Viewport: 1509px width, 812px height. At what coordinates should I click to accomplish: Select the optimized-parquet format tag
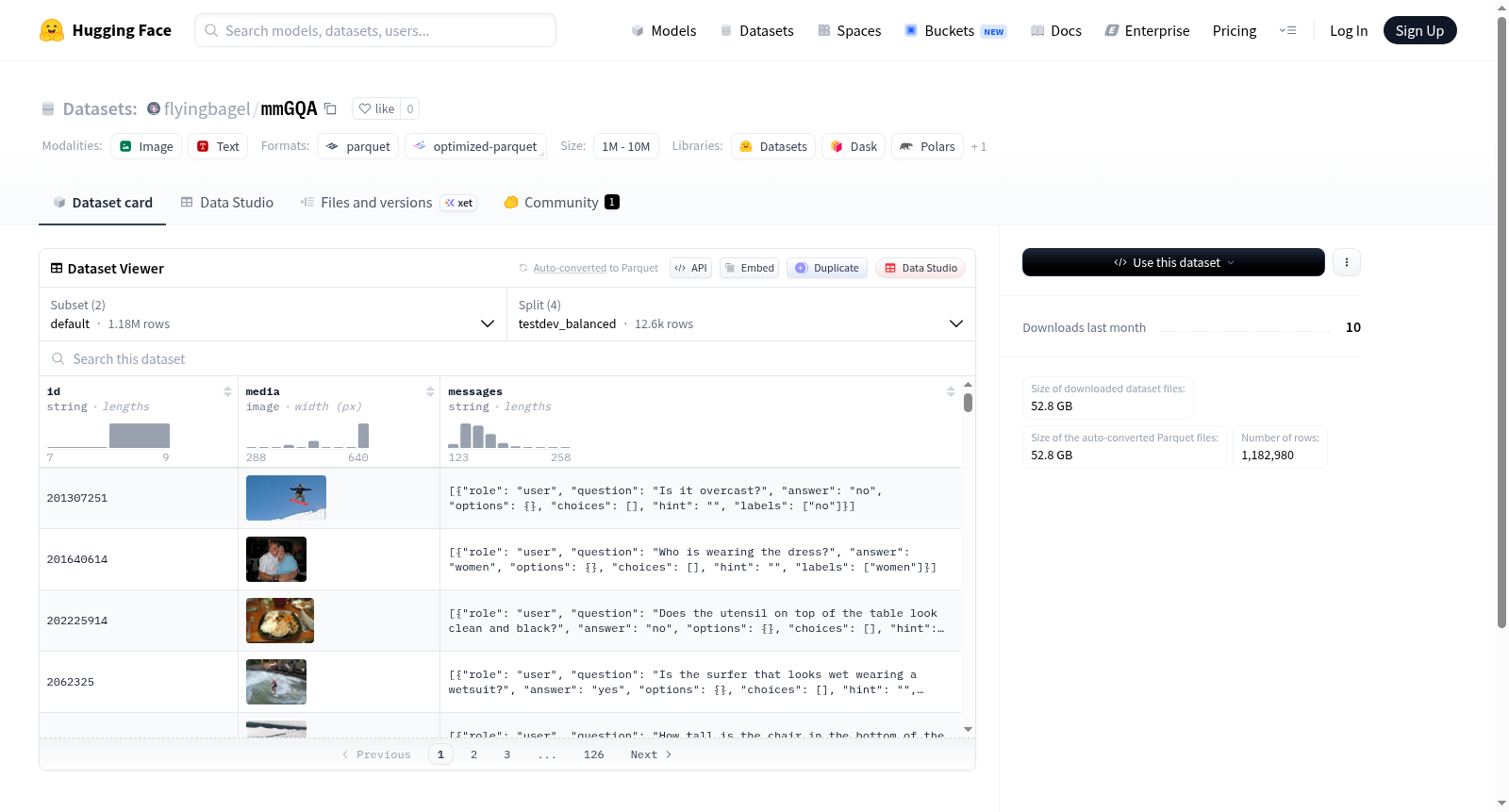475,146
